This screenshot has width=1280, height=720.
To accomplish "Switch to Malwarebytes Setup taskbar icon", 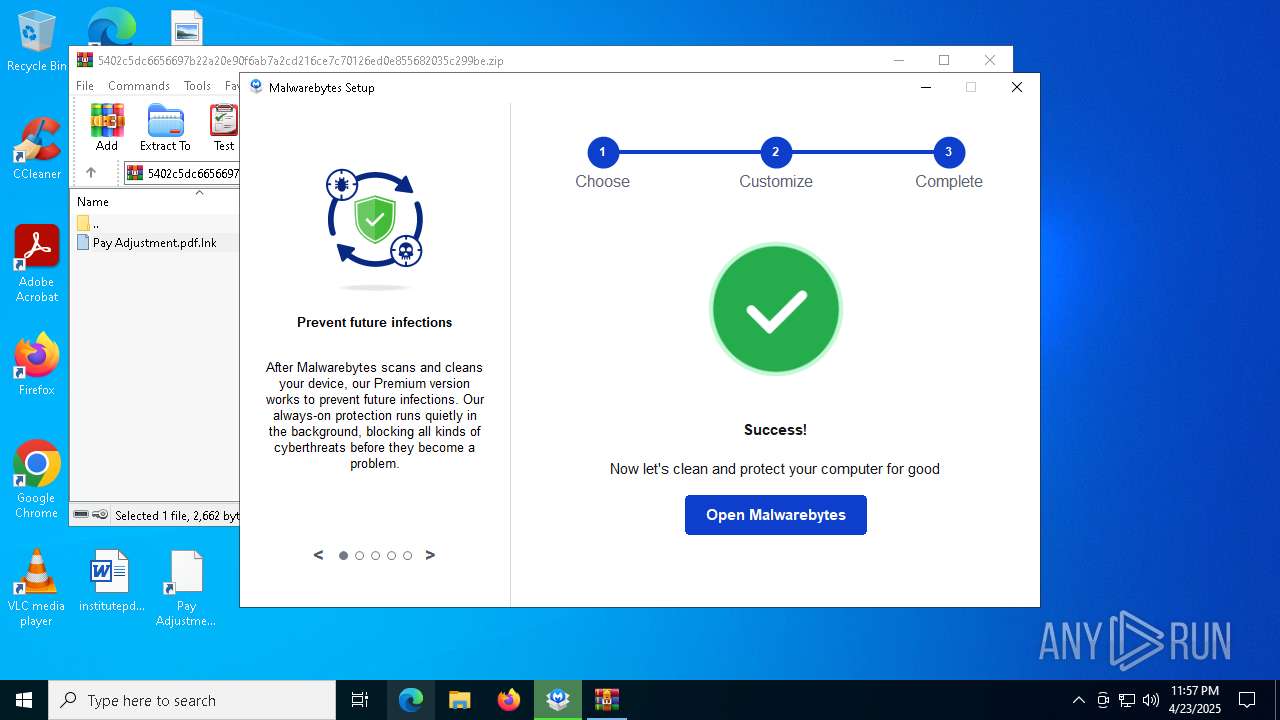I will coord(558,700).
